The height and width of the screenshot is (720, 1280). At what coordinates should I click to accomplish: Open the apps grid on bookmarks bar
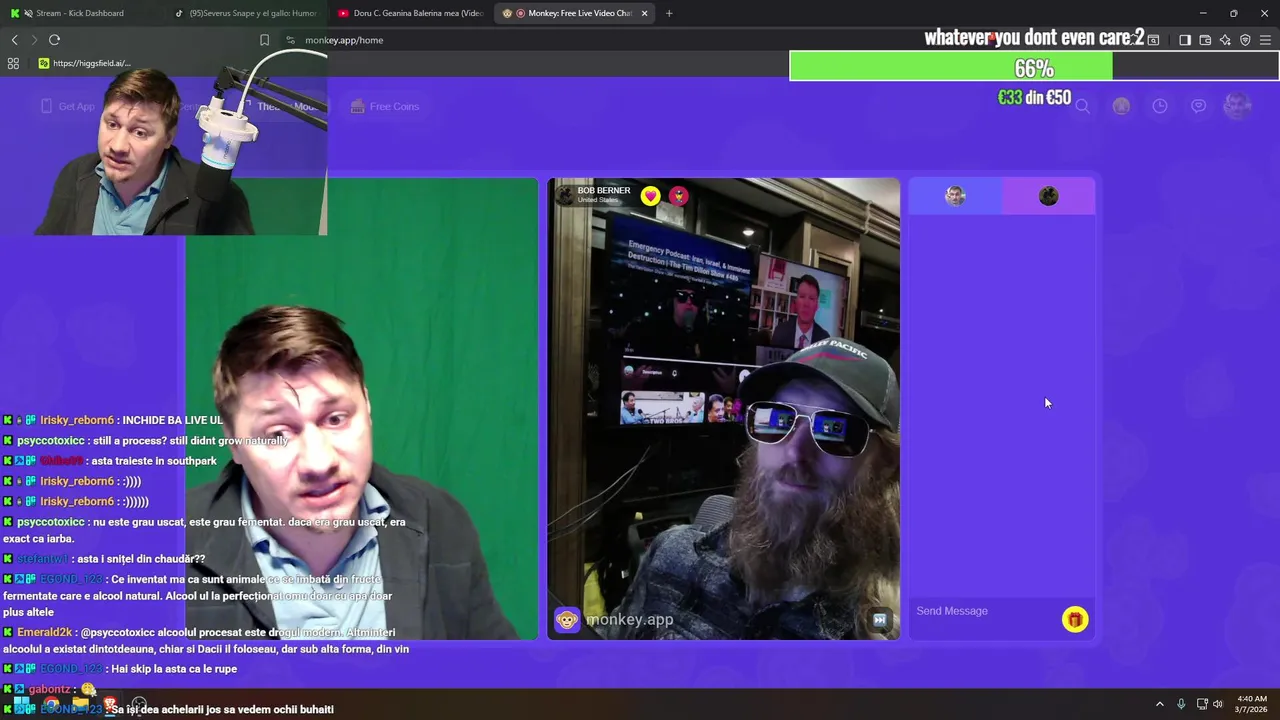(x=13, y=63)
